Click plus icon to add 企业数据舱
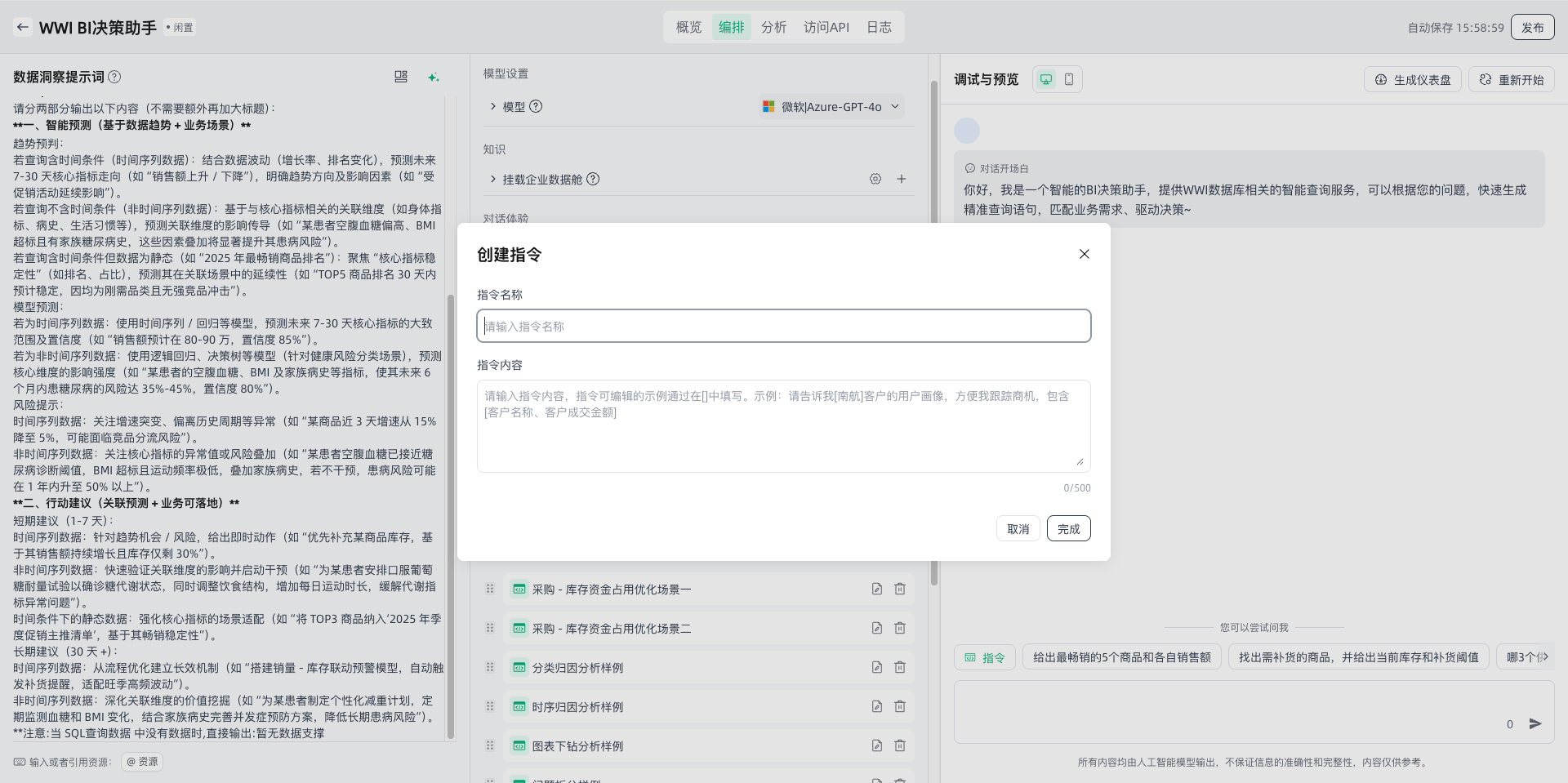The width and height of the screenshot is (1568, 783). [902, 179]
